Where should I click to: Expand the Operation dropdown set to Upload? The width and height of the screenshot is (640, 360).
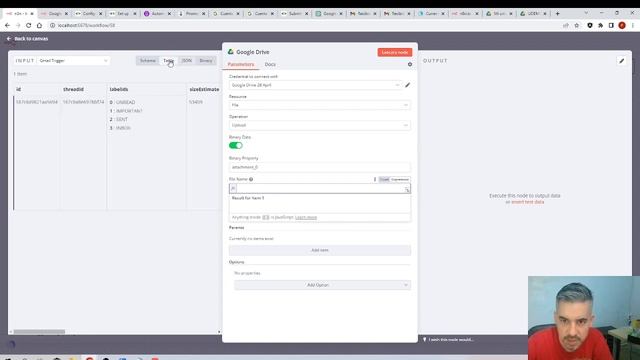point(320,125)
